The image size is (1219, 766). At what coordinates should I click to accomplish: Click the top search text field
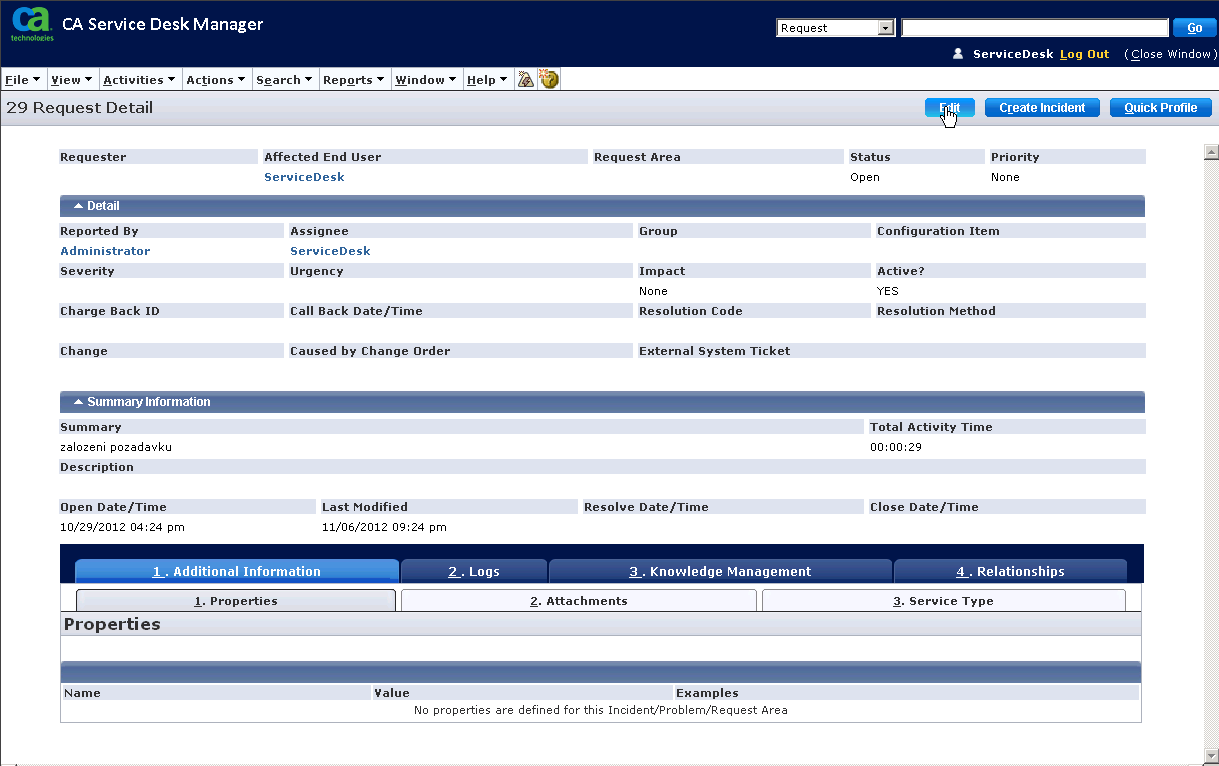point(1035,28)
